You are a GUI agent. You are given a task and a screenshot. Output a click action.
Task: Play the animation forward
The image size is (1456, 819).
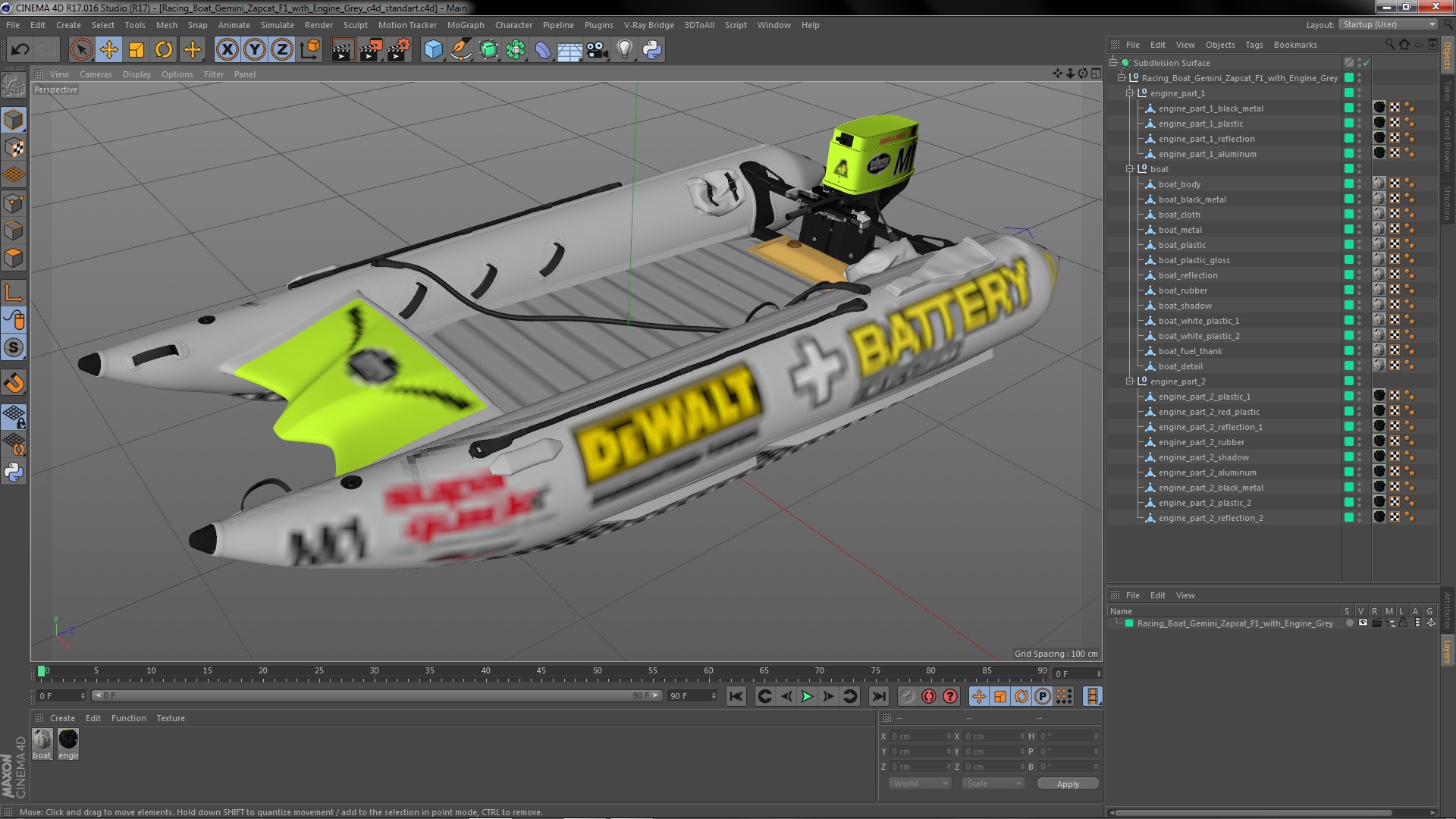807,696
